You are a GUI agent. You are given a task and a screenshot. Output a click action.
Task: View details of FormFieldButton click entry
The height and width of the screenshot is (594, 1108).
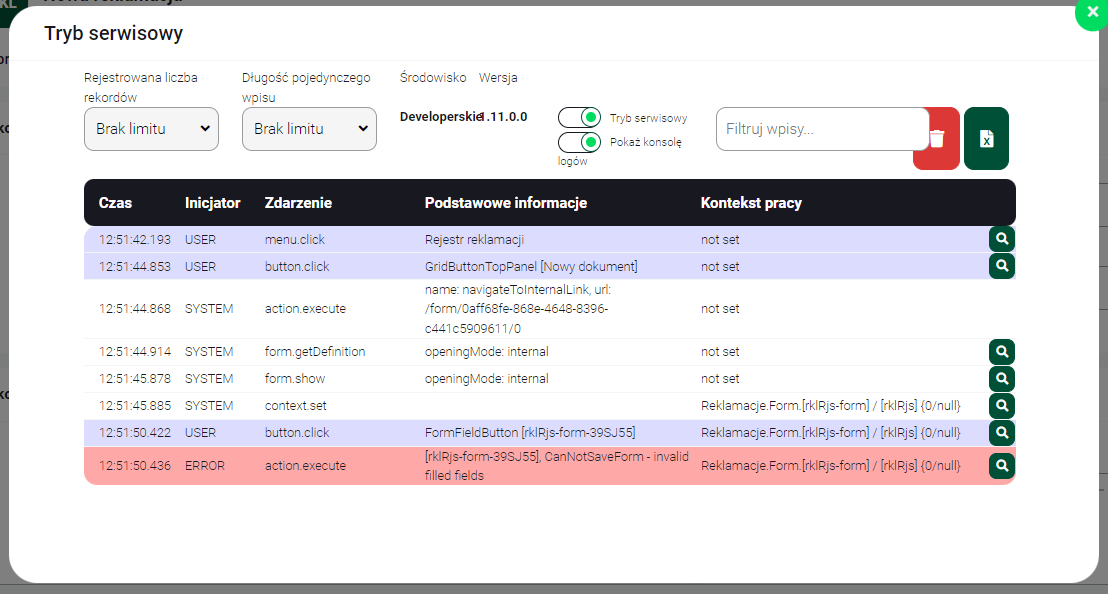click(1002, 433)
